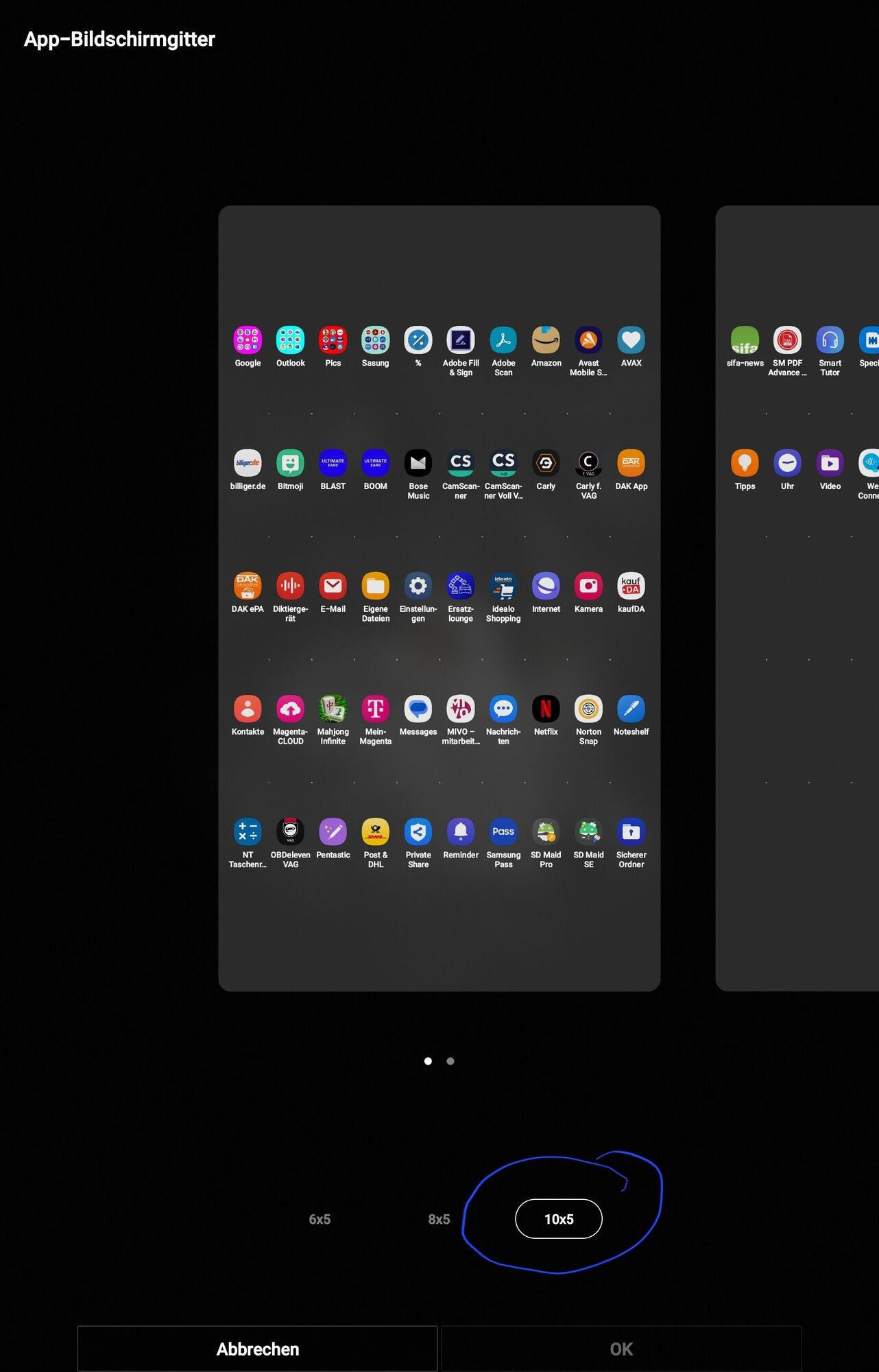Screen dimensions: 879x1372
Task: Open the Amazon app icon
Action: click(546, 340)
